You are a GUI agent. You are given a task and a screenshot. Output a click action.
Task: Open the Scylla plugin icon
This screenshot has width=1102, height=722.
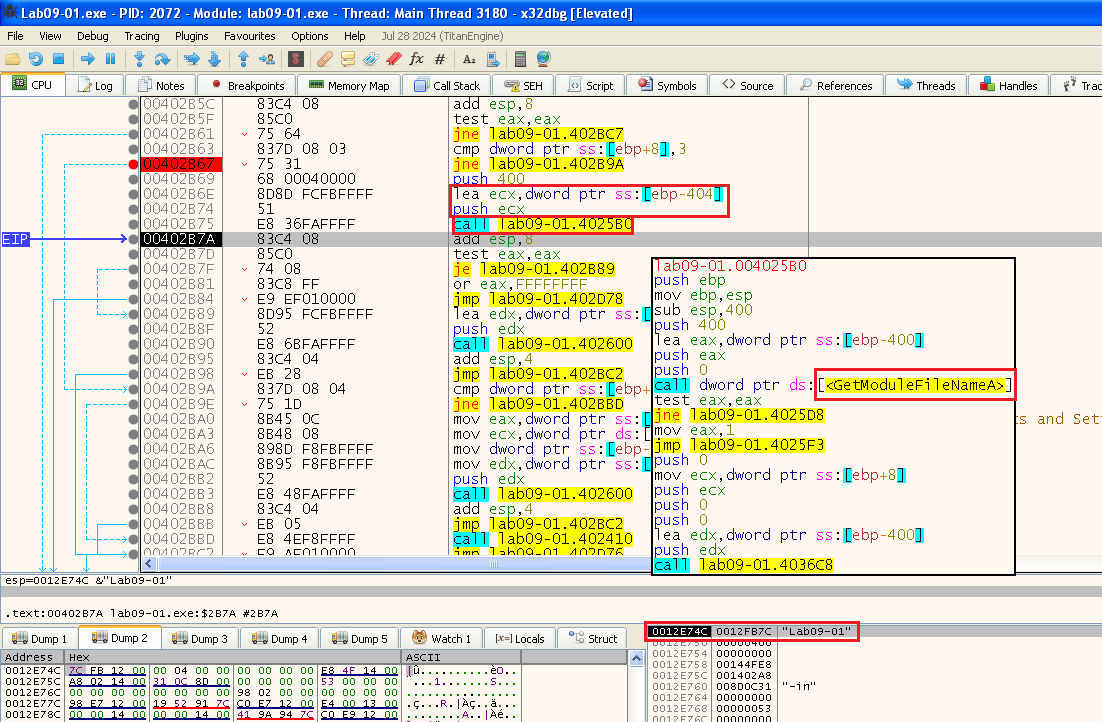295,59
